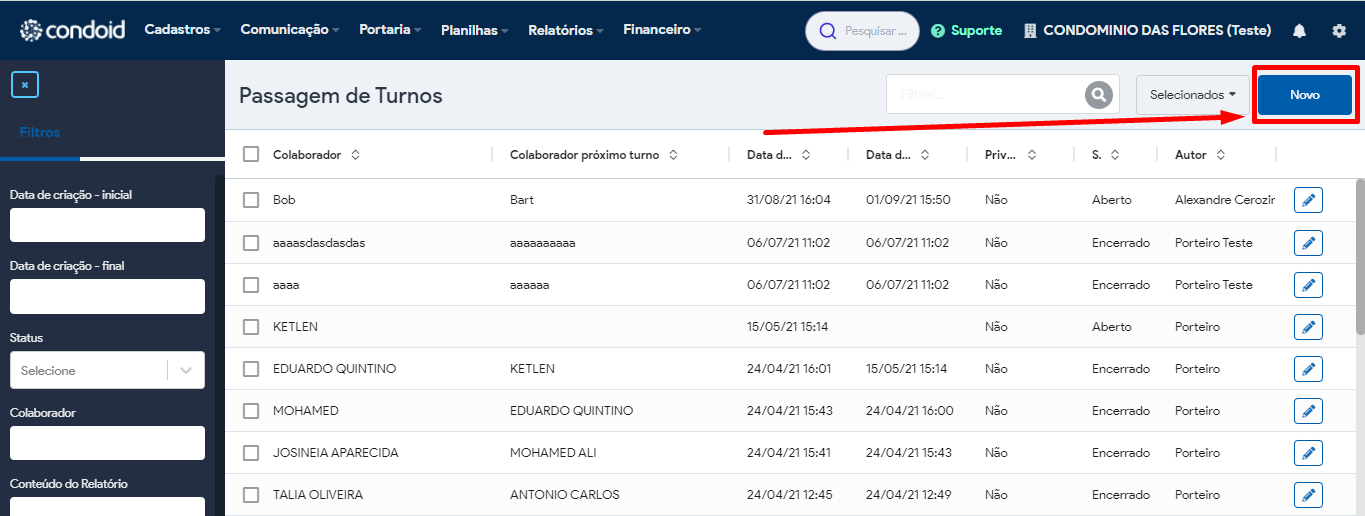Open the Portaria menu
Screen dimensions: 1365x516
pos(390,30)
